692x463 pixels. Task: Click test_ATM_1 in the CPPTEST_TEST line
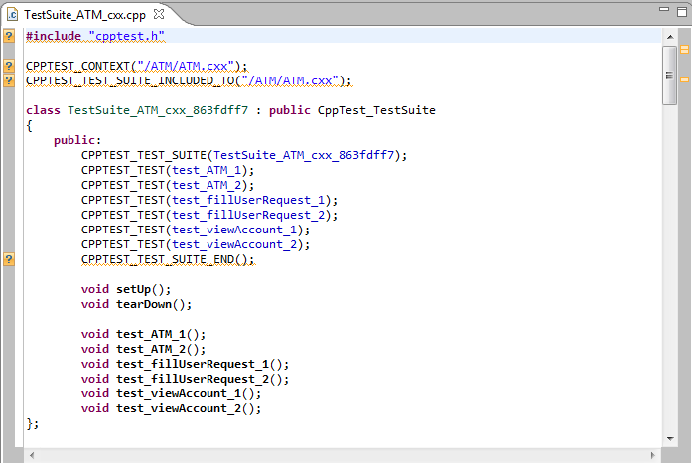(x=207, y=170)
